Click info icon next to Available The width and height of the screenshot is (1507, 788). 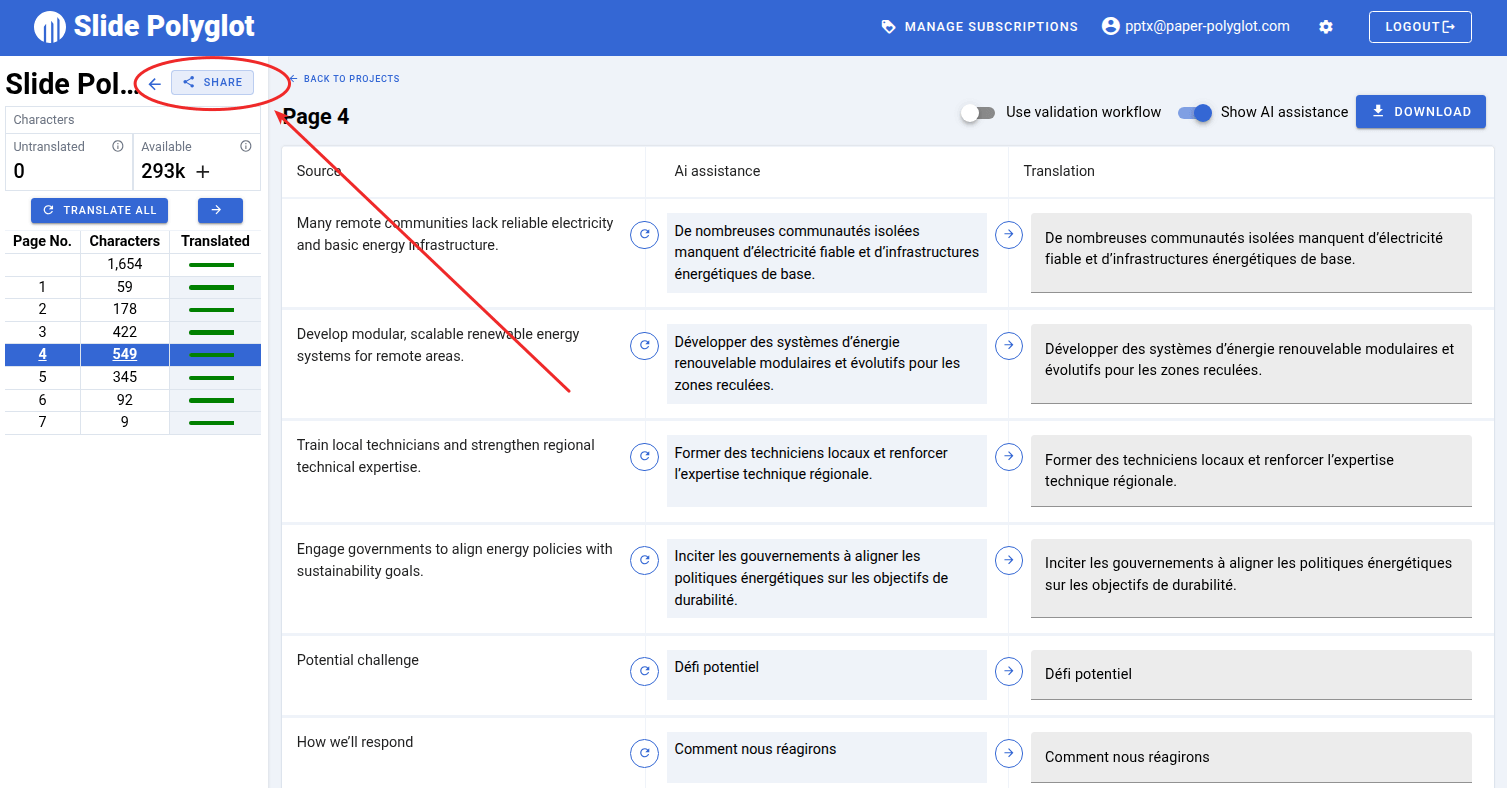(246, 146)
